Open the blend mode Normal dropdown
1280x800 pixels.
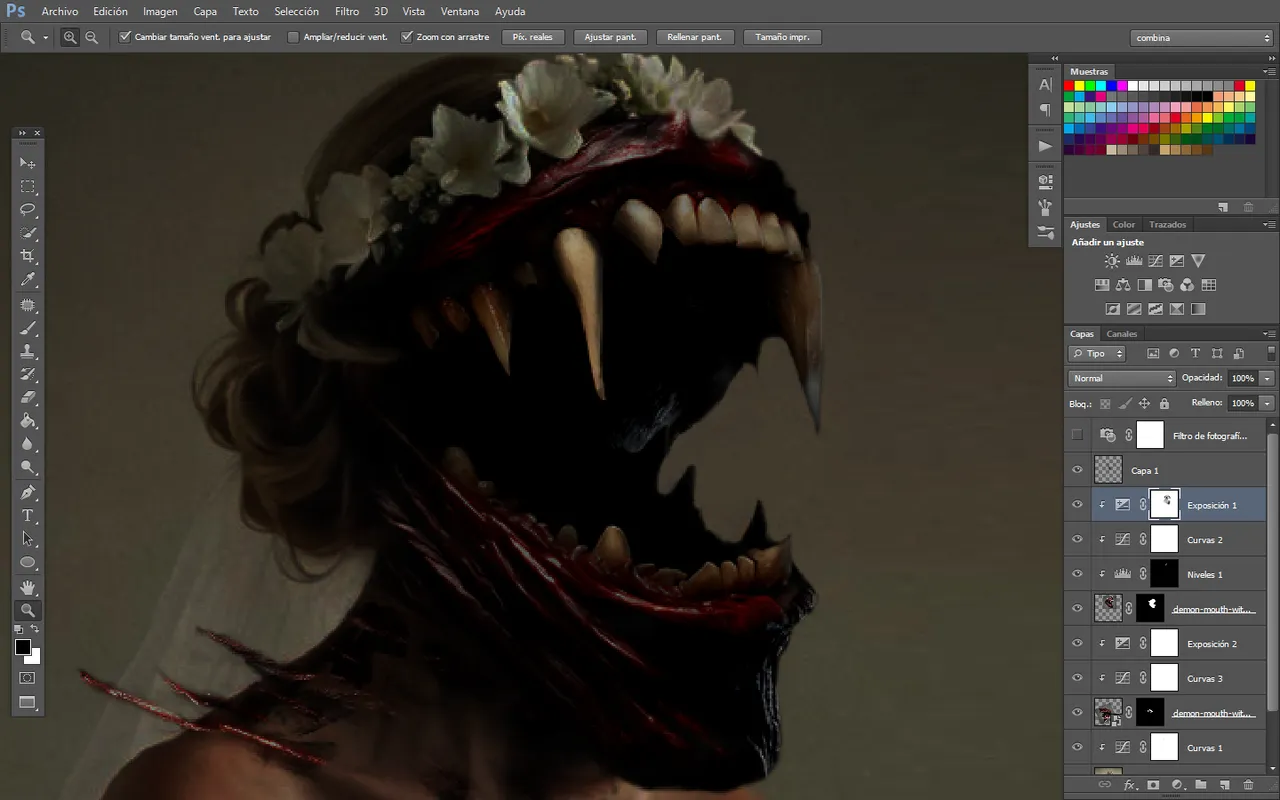(1122, 378)
